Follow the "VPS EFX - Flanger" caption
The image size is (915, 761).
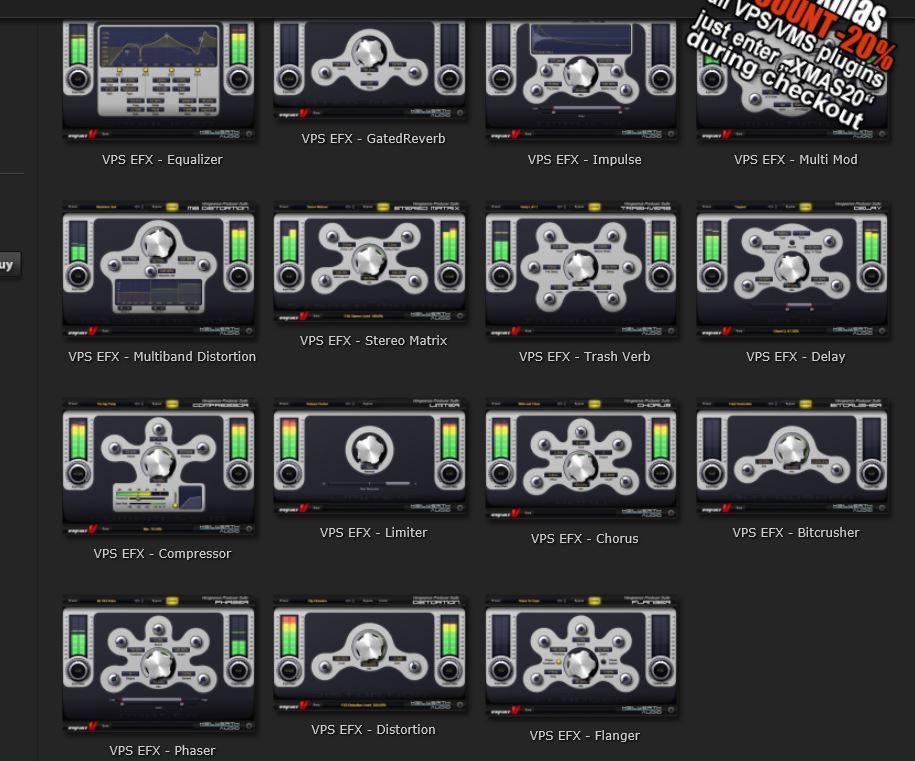pos(585,735)
